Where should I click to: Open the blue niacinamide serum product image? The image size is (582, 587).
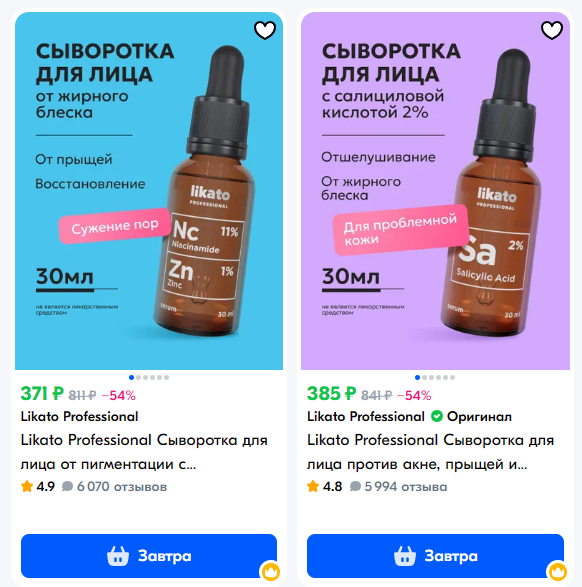point(149,191)
